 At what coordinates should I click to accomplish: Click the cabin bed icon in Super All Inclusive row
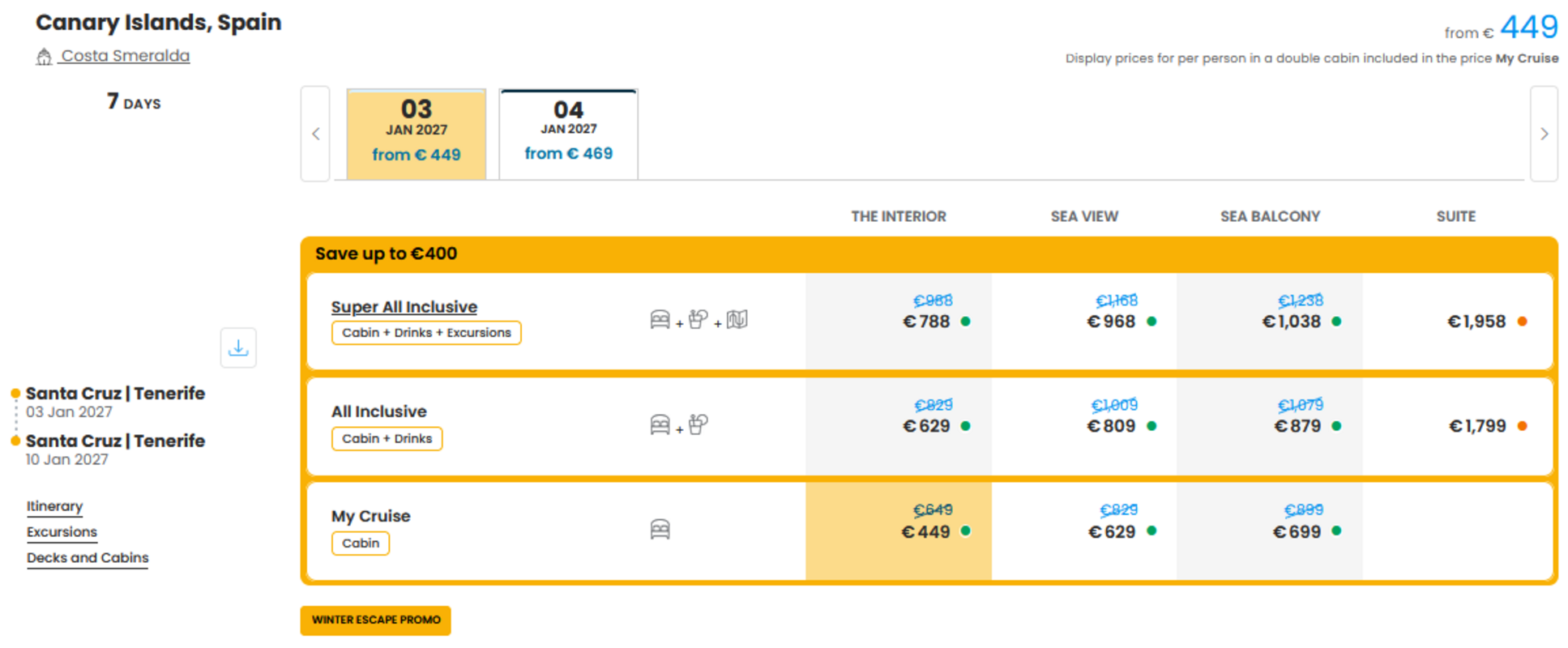point(660,320)
